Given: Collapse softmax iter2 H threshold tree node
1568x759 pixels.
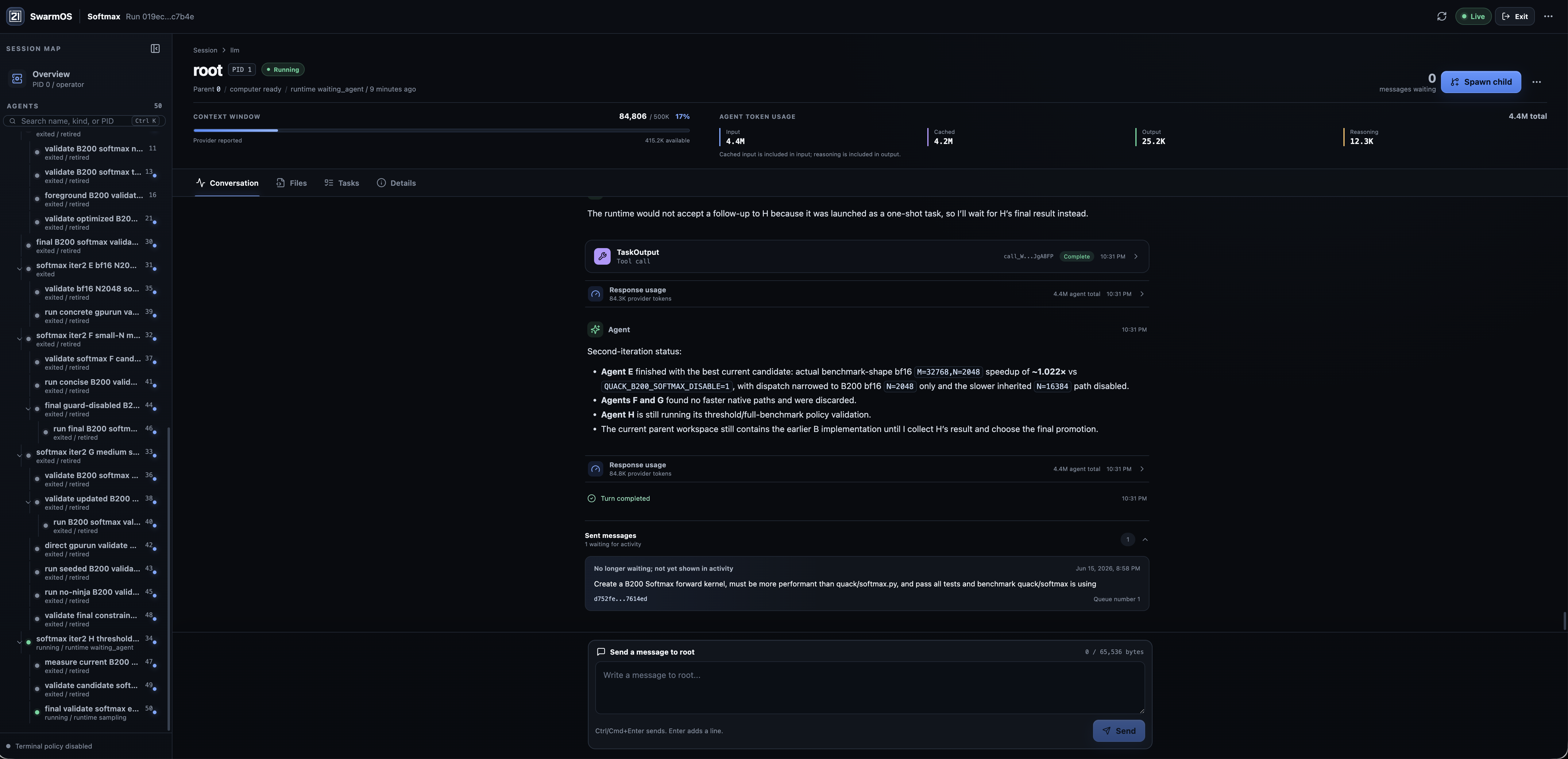Looking at the screenshot, I should [19, 643].
